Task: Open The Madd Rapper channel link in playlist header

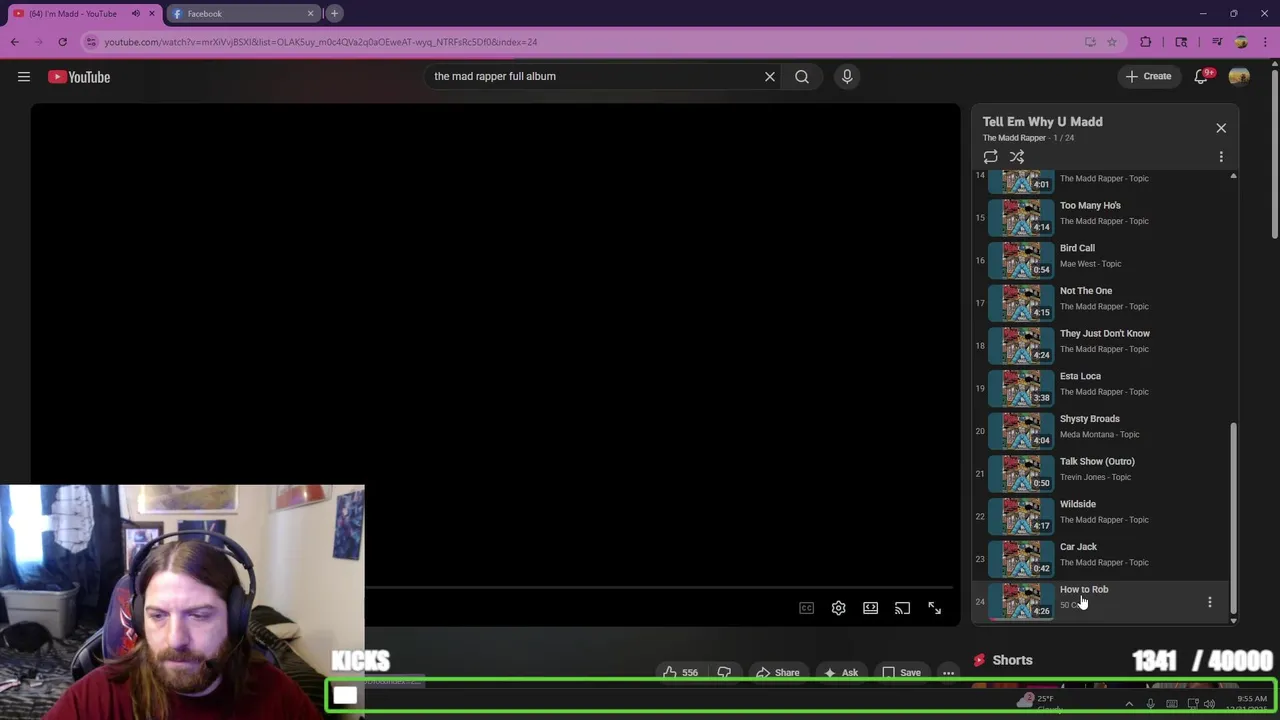Action: (1013, 138)
